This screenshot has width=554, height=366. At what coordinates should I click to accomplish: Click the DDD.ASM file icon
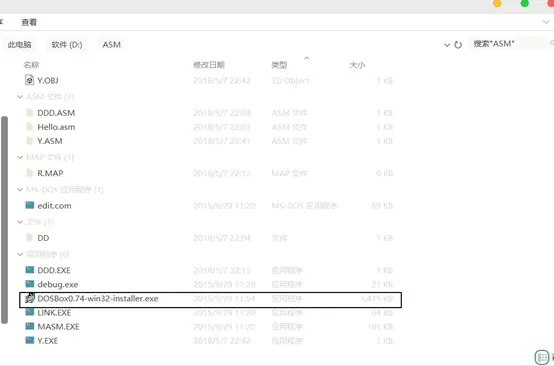click(30, 112)
